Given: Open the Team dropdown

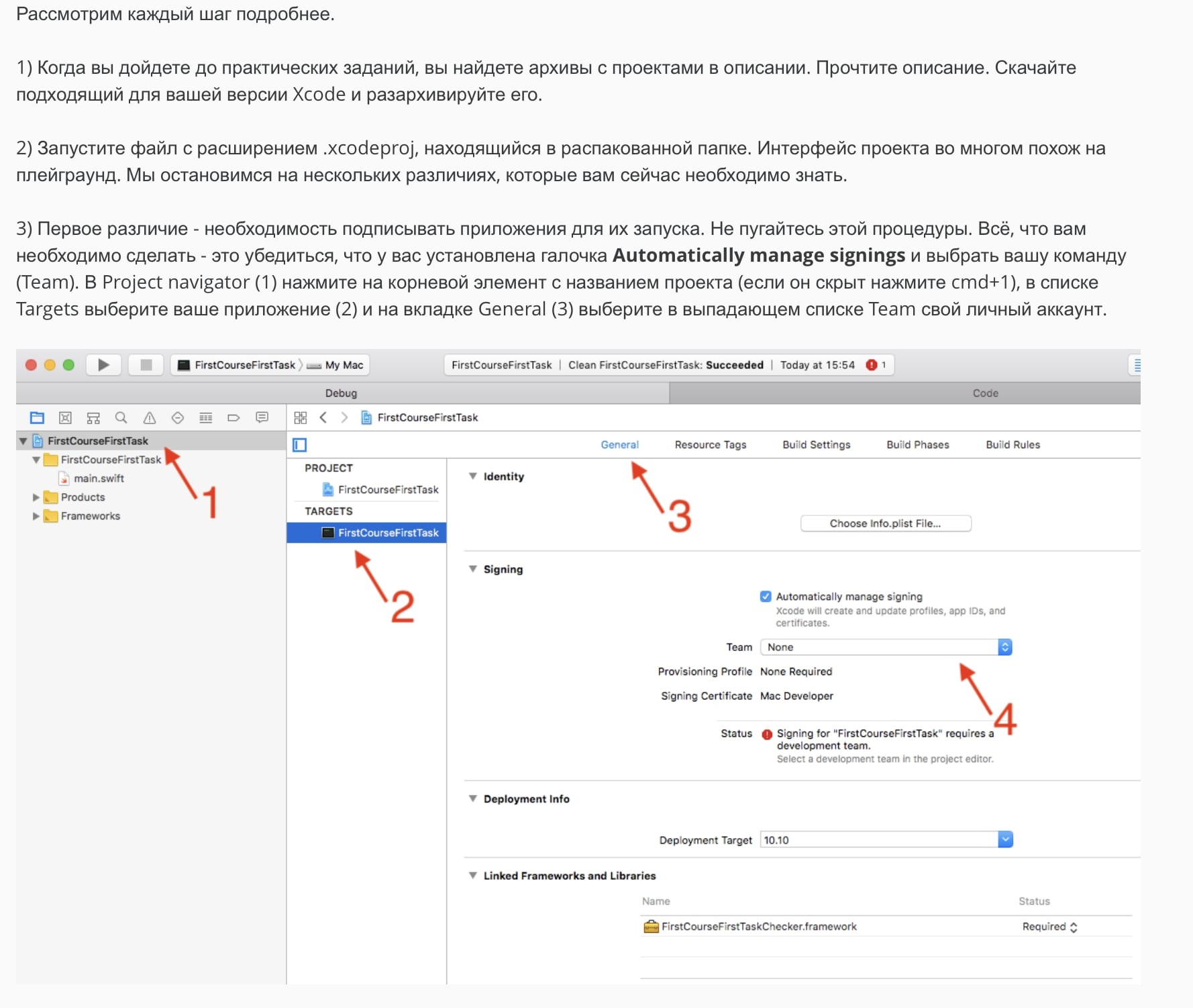Looking at the screenshot, I should click(886, 648).
